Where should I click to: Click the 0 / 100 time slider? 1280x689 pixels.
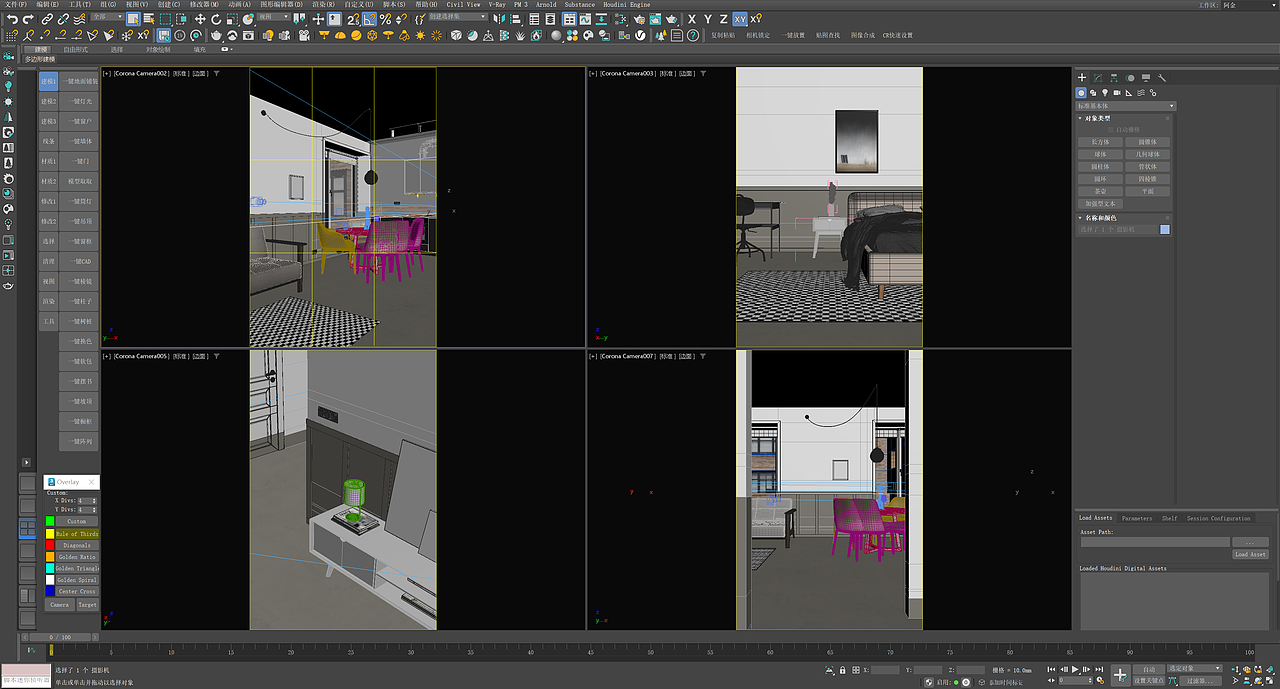pos(59,637)
